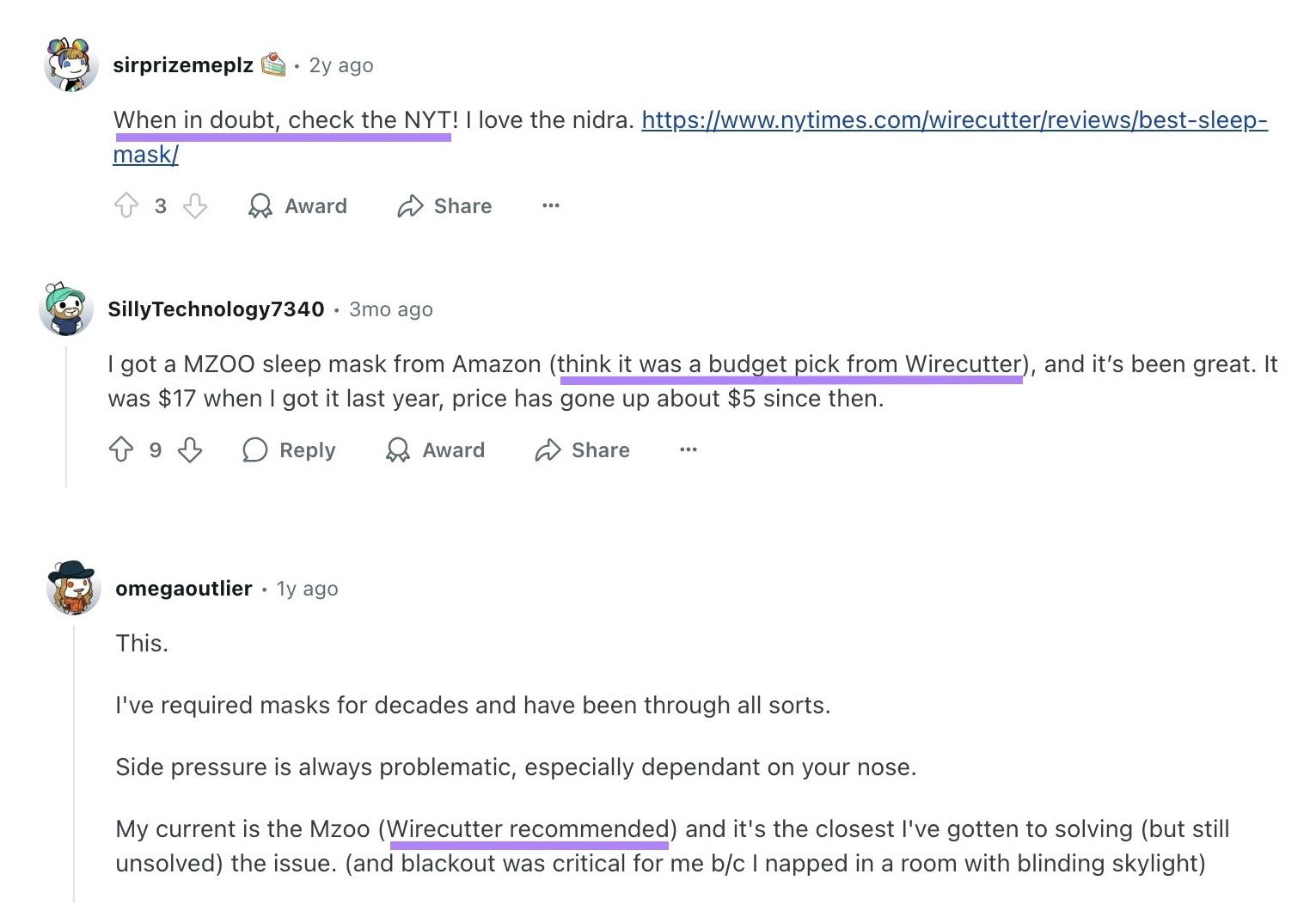Click omegaoutlier's avatar
1316x923 pixels.
pos(74,588)
